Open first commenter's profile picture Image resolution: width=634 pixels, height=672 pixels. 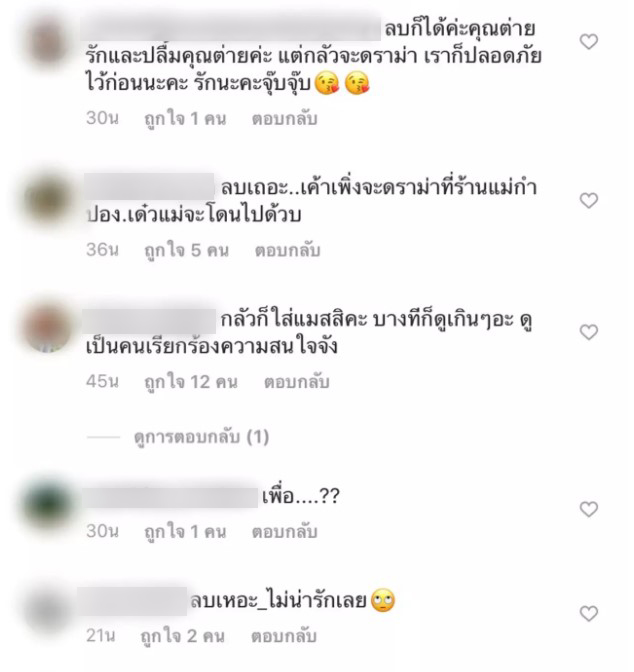(x=47, y=42)
